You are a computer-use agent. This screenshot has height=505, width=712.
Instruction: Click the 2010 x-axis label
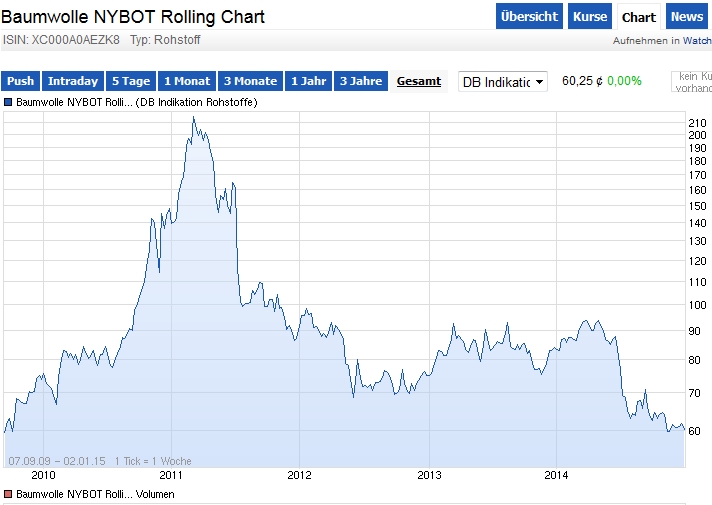tap(43, 475)
